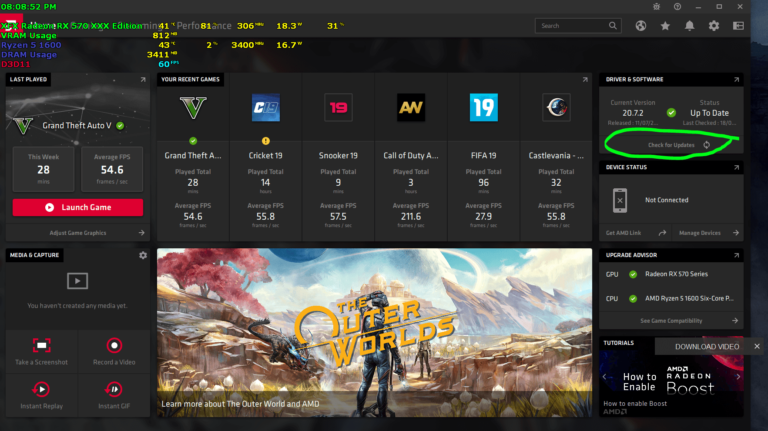Click FIFA 19 Played Total 96

pyautogui.click(x=483, y=182)
